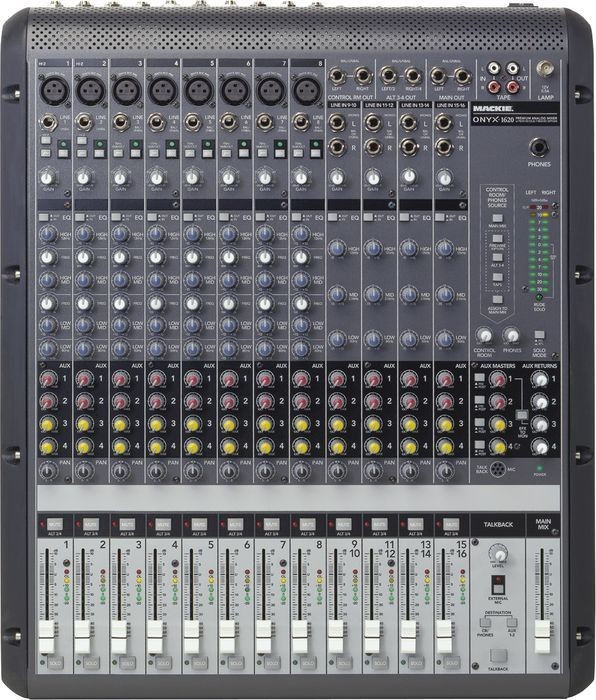Click the PHONES headphone jack

tap(539, 147)
